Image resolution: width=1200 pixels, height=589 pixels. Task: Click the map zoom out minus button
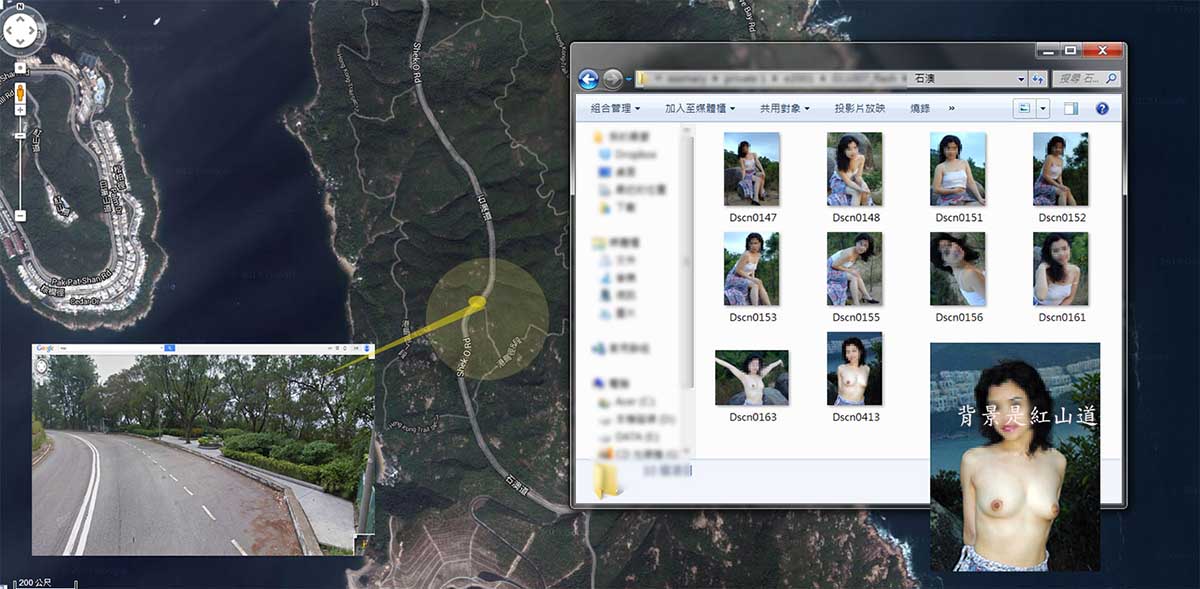[19, 215]
